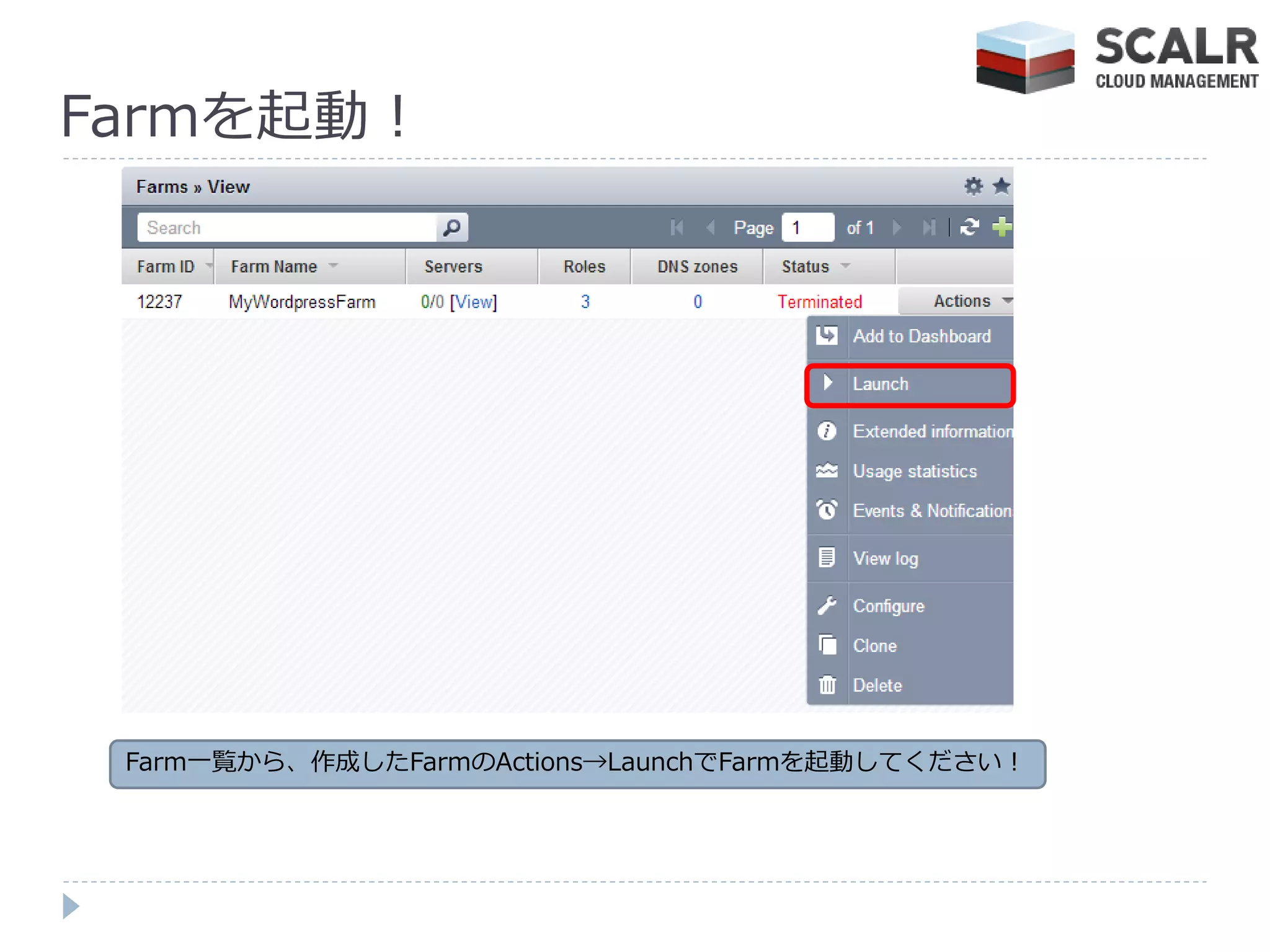
Task: Add a new farm with green plus icon
Action: click(x=1001, y=227)
